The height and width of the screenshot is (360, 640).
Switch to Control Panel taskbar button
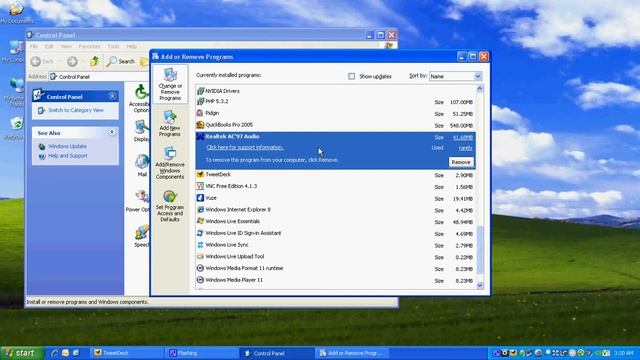pos(278,353)
